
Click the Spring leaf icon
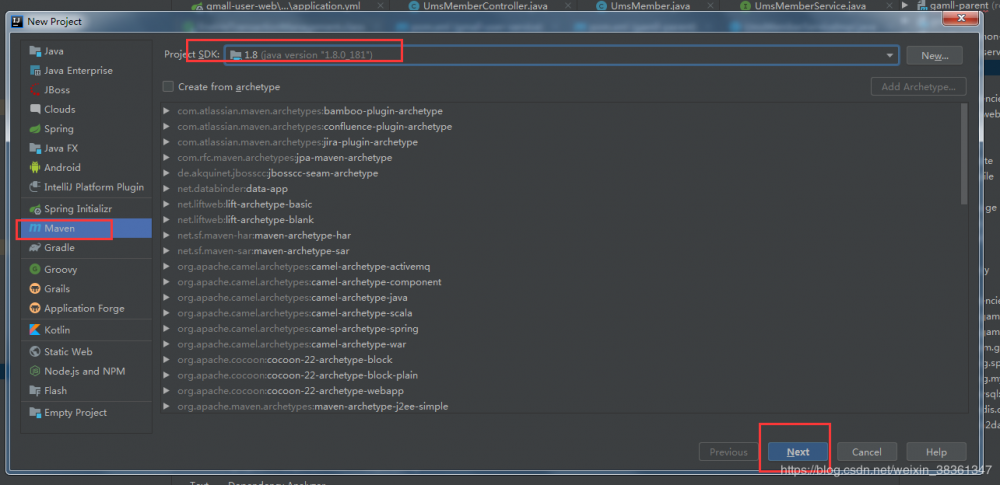pyautogui.click(x=34, y=129)
